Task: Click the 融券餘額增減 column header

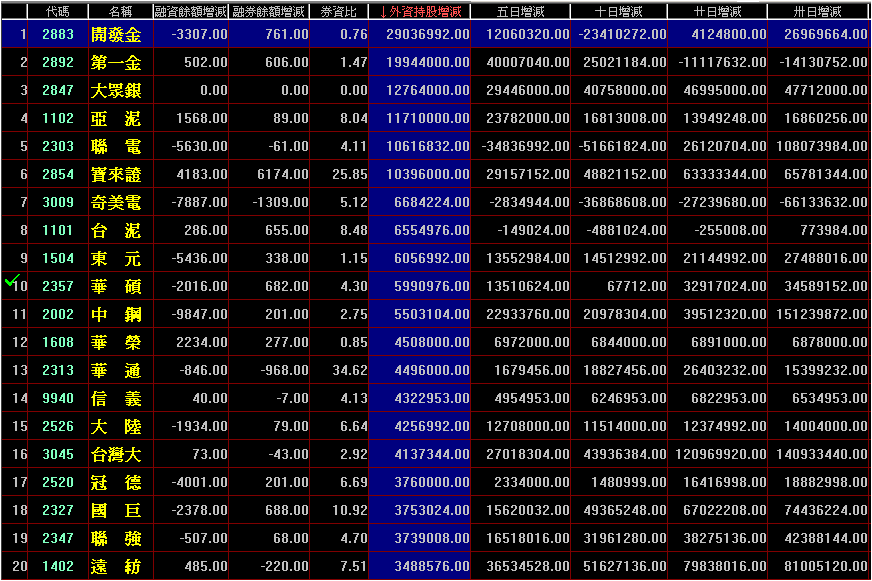Action: click(x=269, y=11)
